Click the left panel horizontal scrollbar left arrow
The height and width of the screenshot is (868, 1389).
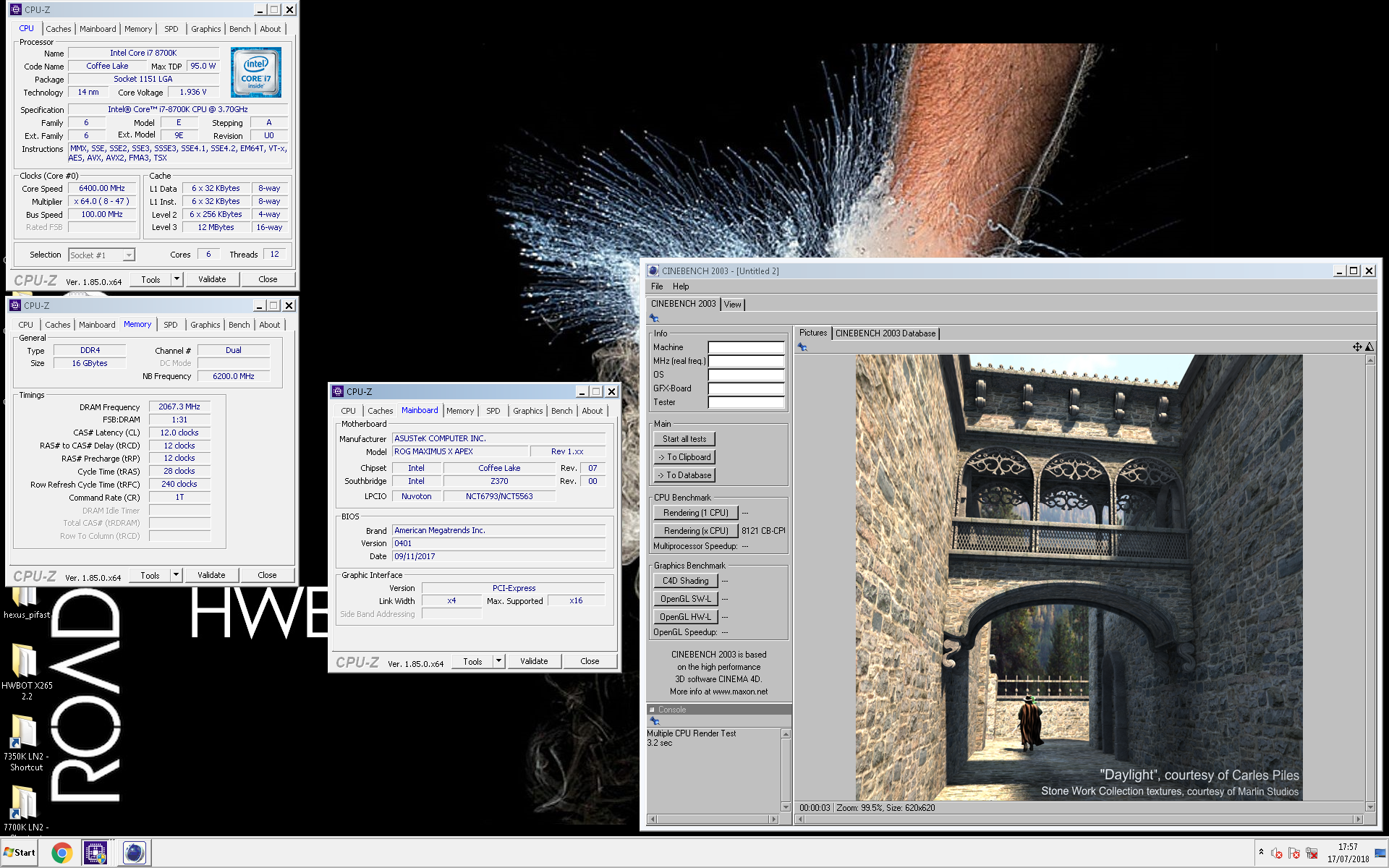pos(653,820)
